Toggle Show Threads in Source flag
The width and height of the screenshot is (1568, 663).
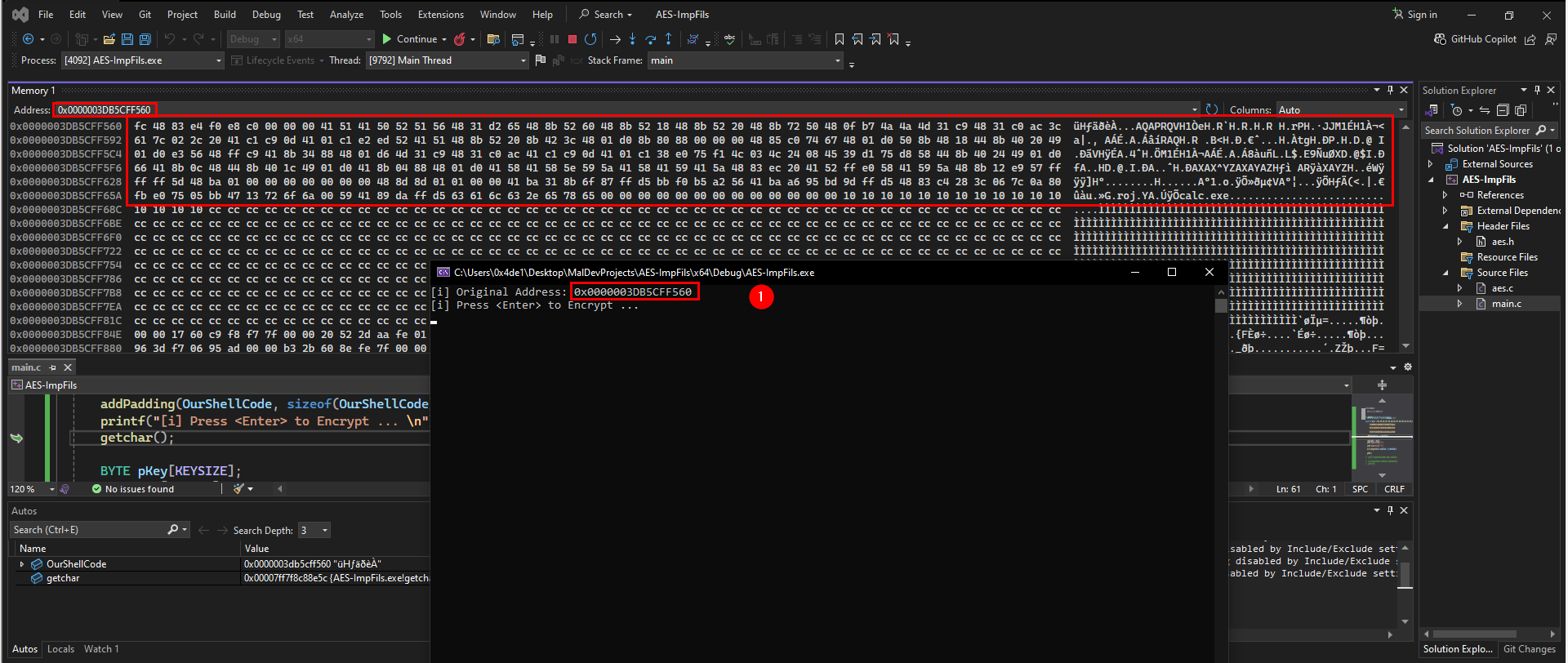click(540, 60)
